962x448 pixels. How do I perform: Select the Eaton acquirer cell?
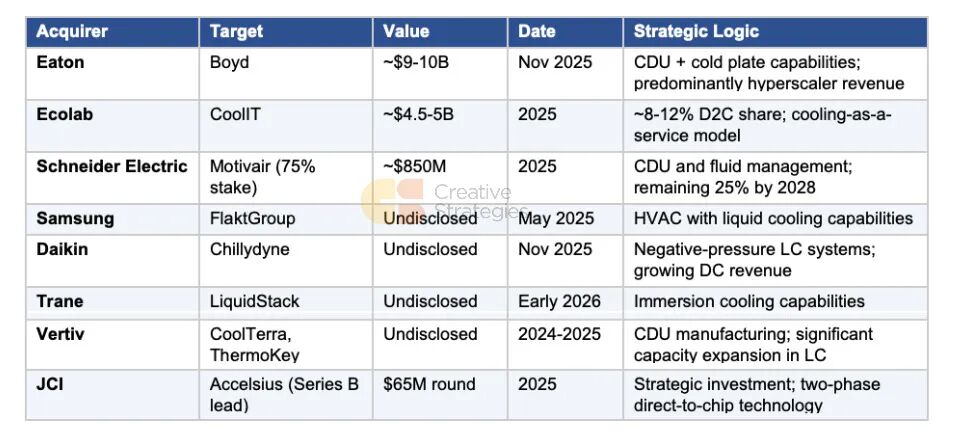61,62
